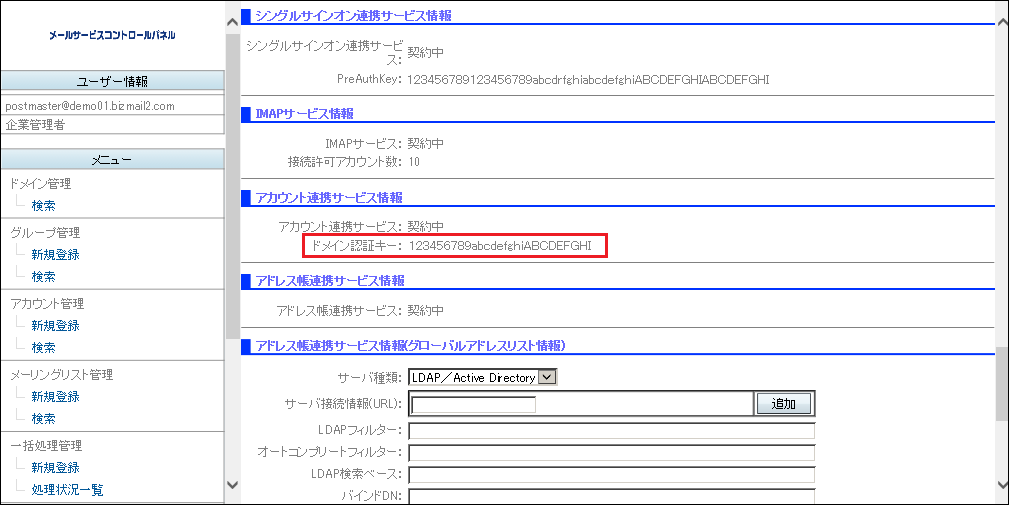Open 新規登録 under グループ管理

55,255
